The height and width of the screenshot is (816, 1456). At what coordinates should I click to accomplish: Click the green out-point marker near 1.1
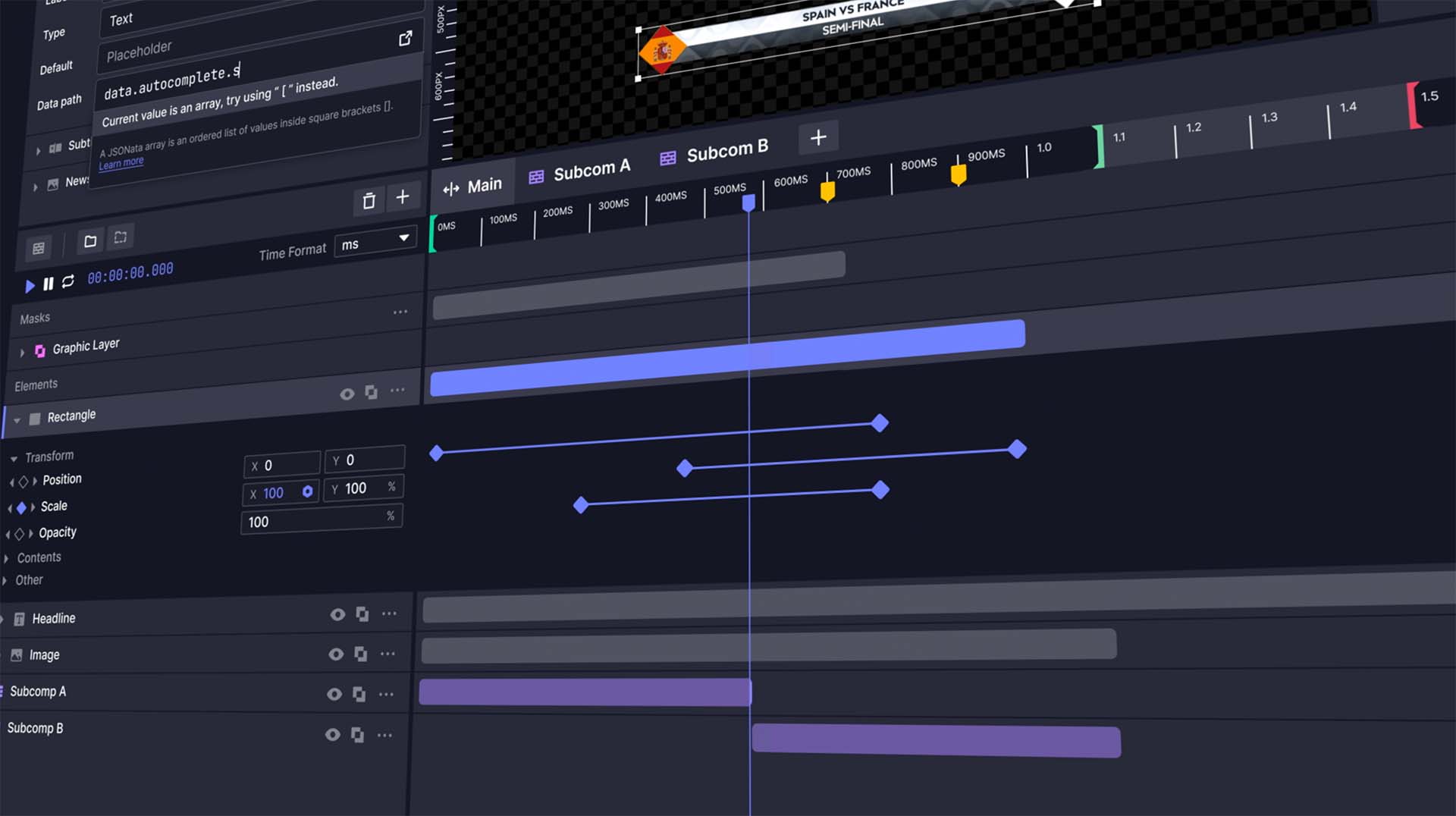pos(1099,146)
